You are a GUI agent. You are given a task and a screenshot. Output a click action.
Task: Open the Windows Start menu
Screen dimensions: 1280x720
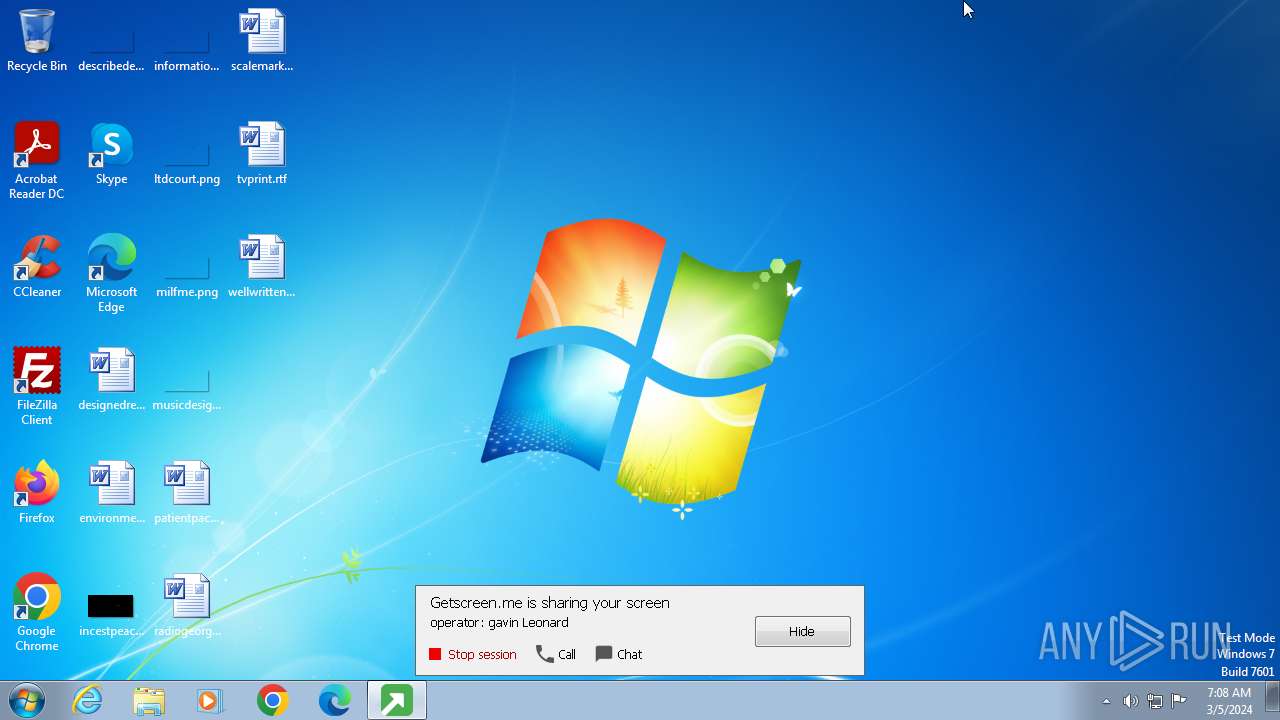point(27,700)
